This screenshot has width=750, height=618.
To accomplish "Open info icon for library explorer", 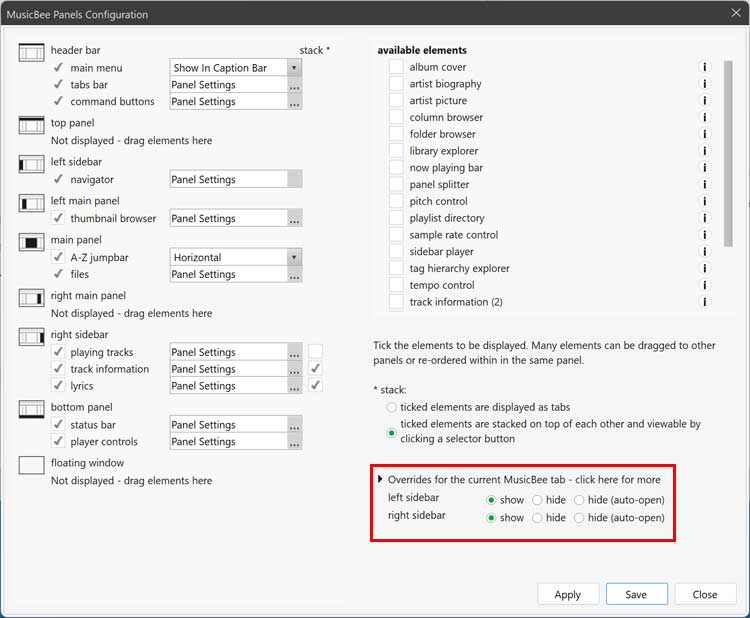I will point(705,151).
